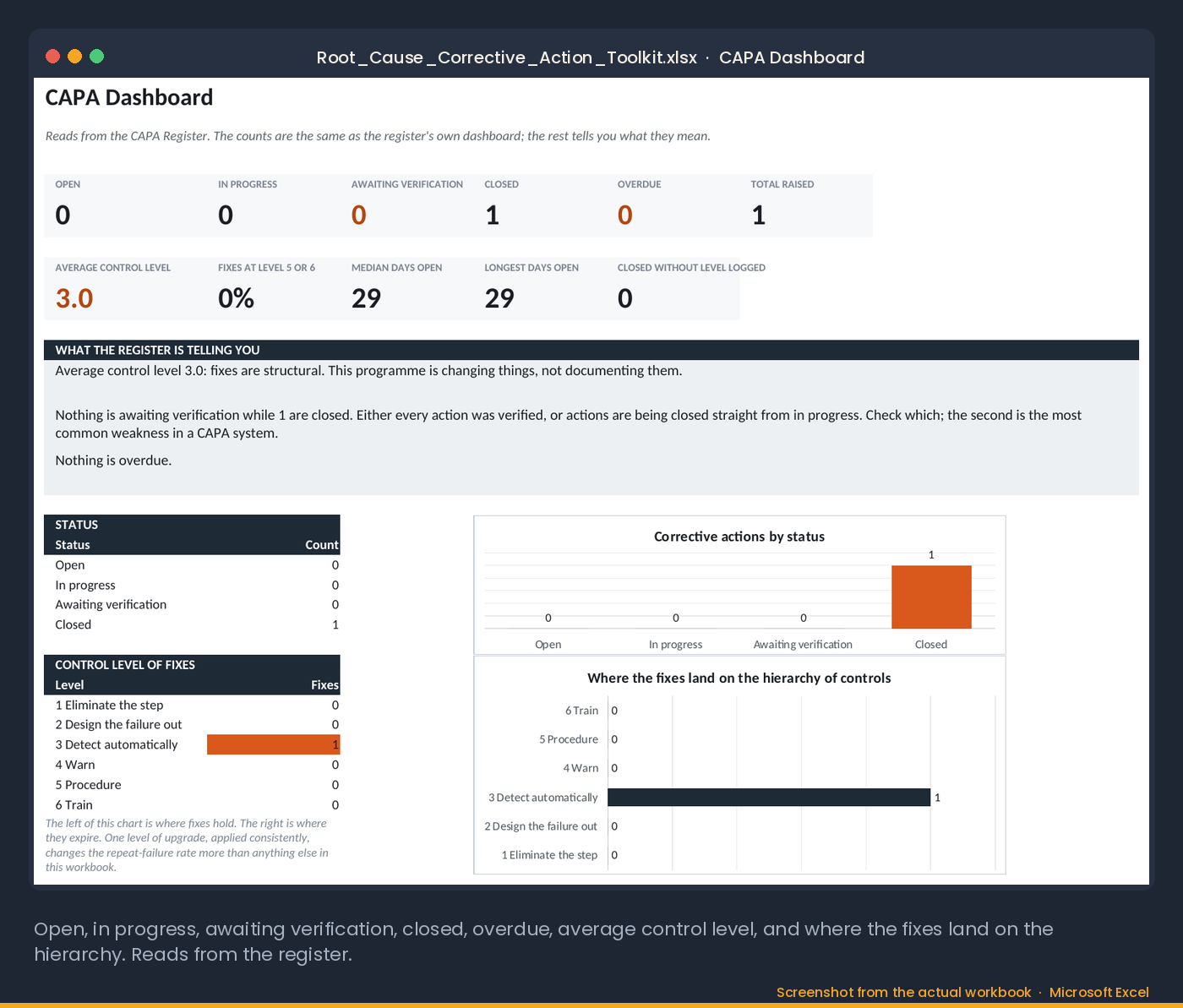Select the CONTROL LEVEL OF FIXES header
Image resolution: width=1183 pixels, height=1008 pixels.
tap(192, 665)
